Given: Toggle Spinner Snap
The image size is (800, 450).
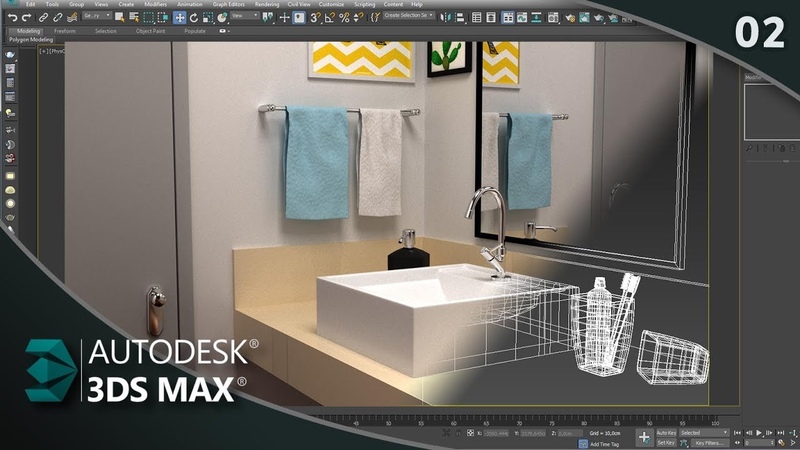Looking at the screenshot, I should [359, 18].
